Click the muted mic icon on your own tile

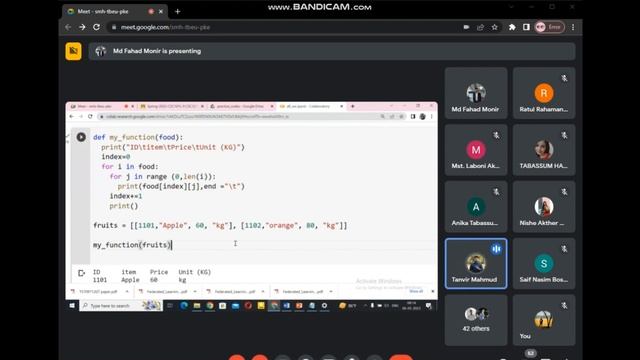pyautogui.click(x=564, y=305)
